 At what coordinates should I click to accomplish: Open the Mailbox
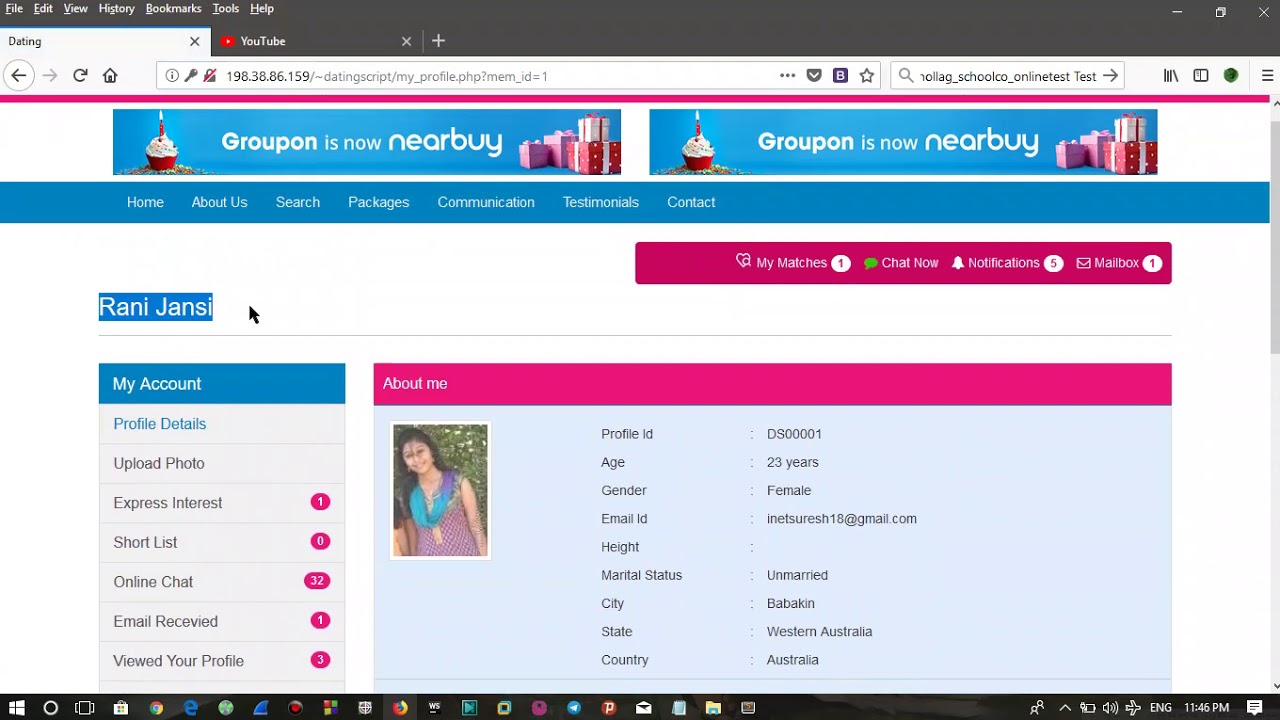(x=1118, y=263)
